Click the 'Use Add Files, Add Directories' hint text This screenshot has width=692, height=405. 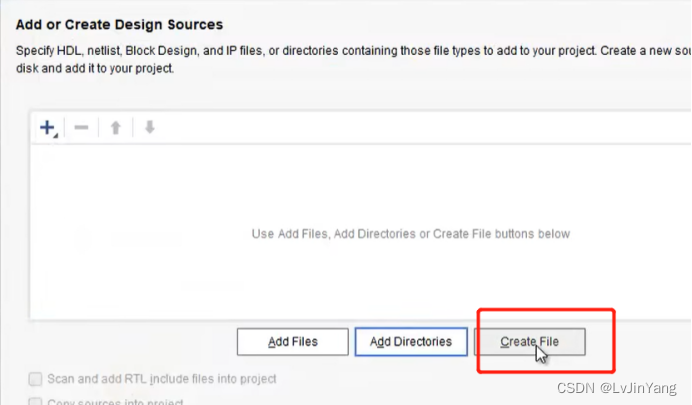point(410,234)
